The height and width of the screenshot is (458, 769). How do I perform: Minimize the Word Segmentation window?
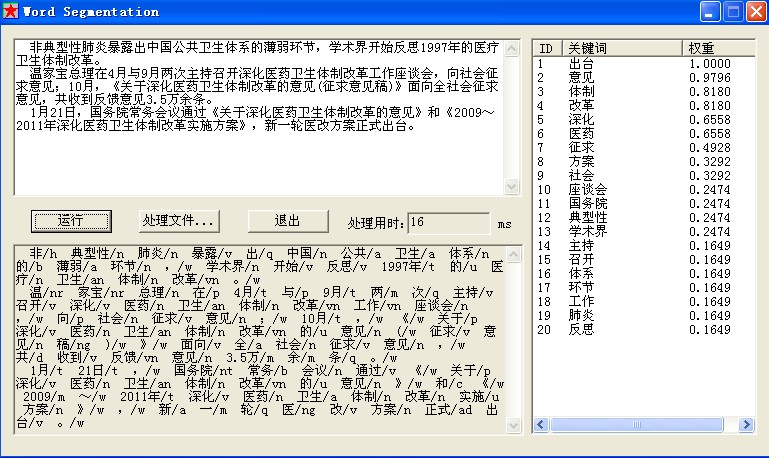coord(710,12)
